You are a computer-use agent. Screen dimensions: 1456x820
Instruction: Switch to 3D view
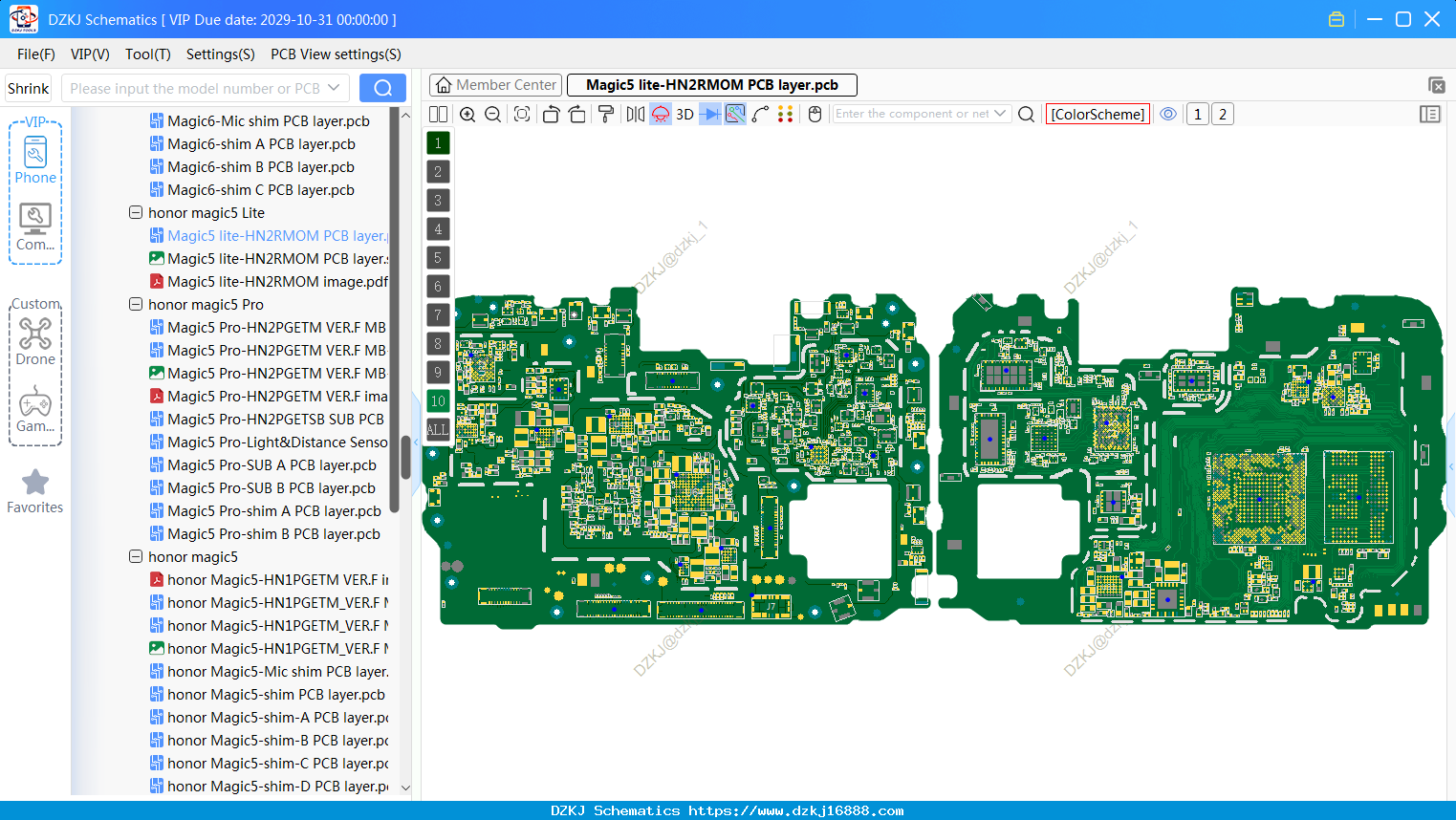(x=685, y=115)
